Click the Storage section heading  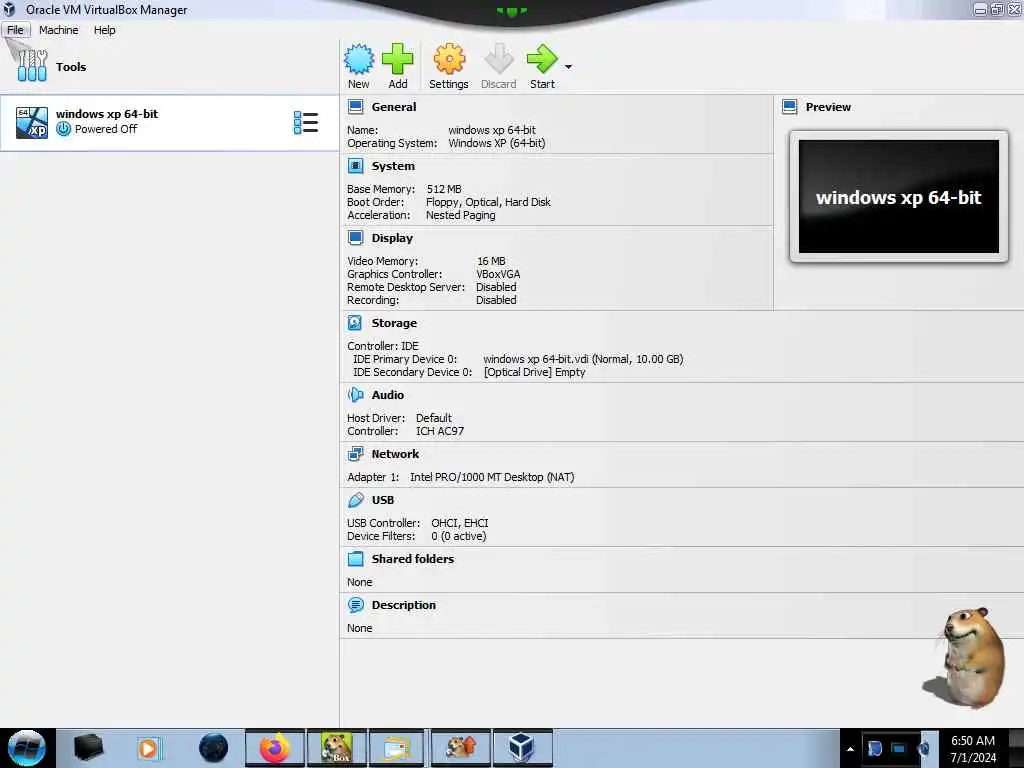pos(394,323)
